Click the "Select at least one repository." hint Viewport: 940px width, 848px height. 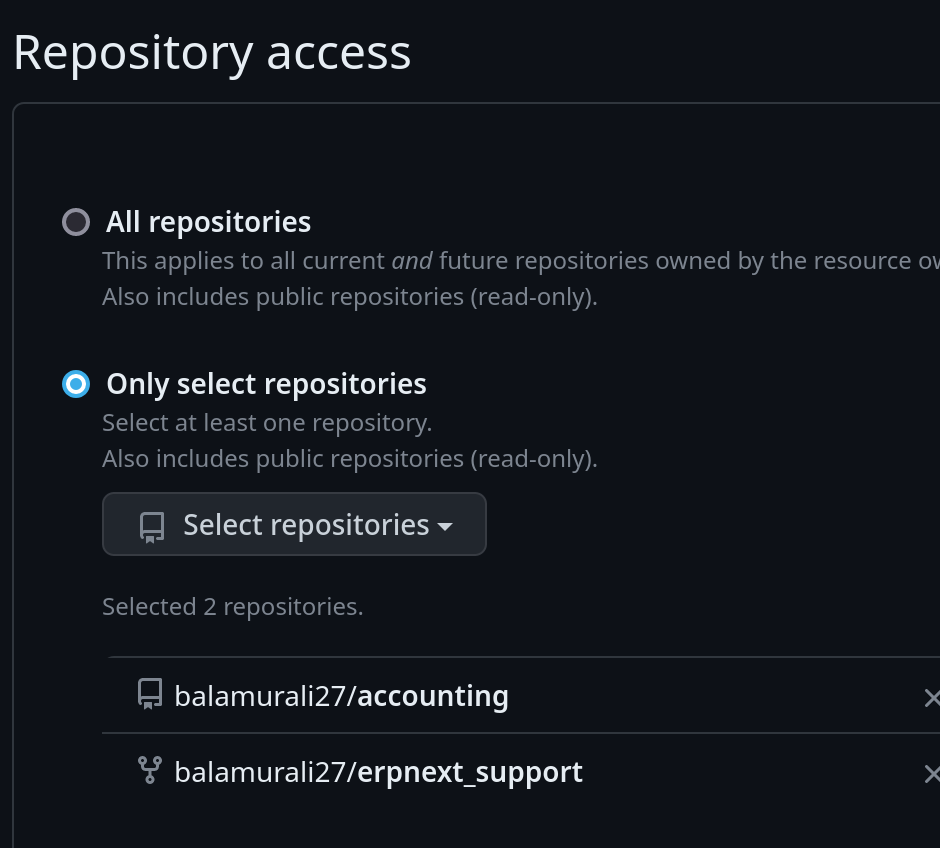(x=267, y=423)
